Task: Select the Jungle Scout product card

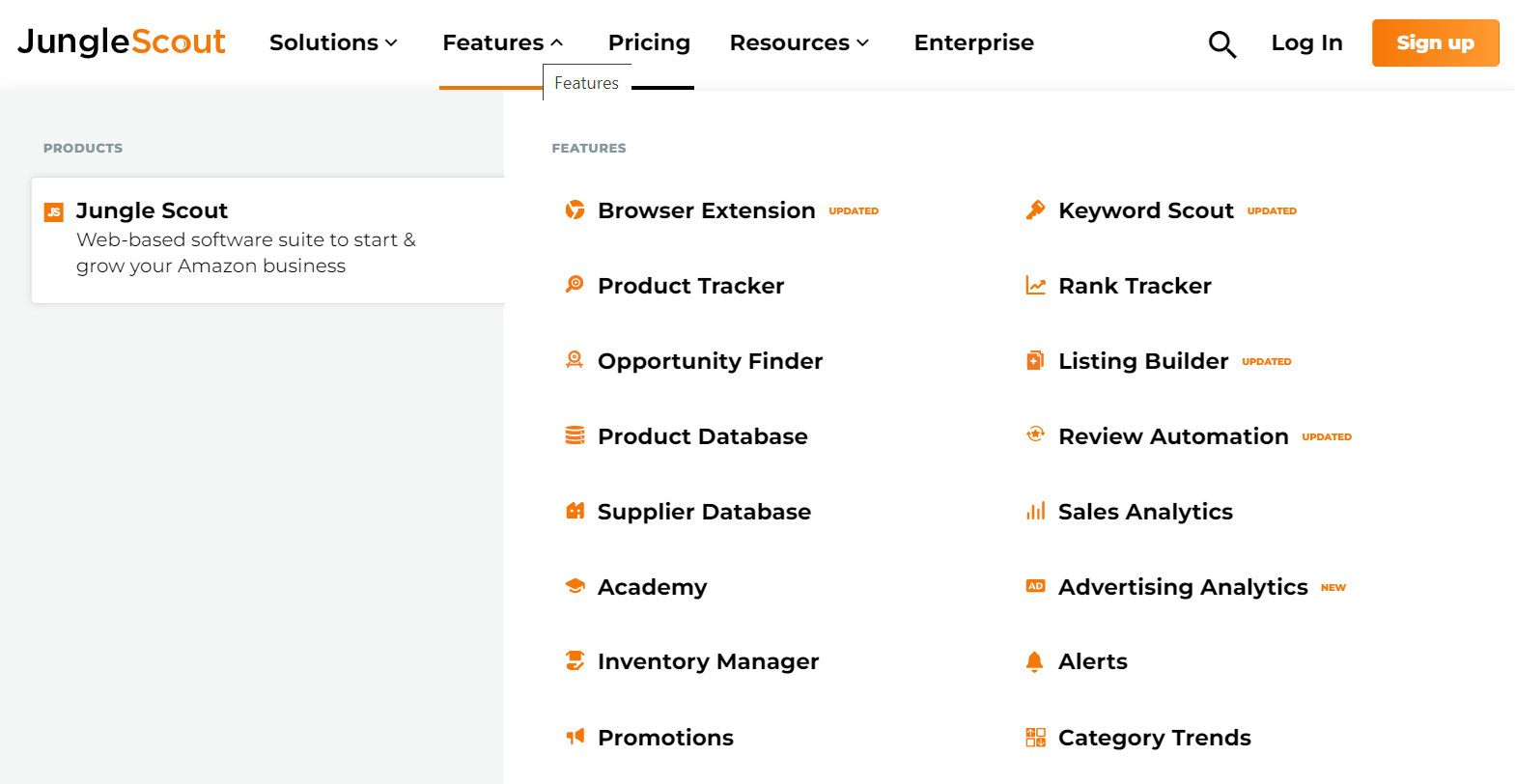Action: coord(268,239)
